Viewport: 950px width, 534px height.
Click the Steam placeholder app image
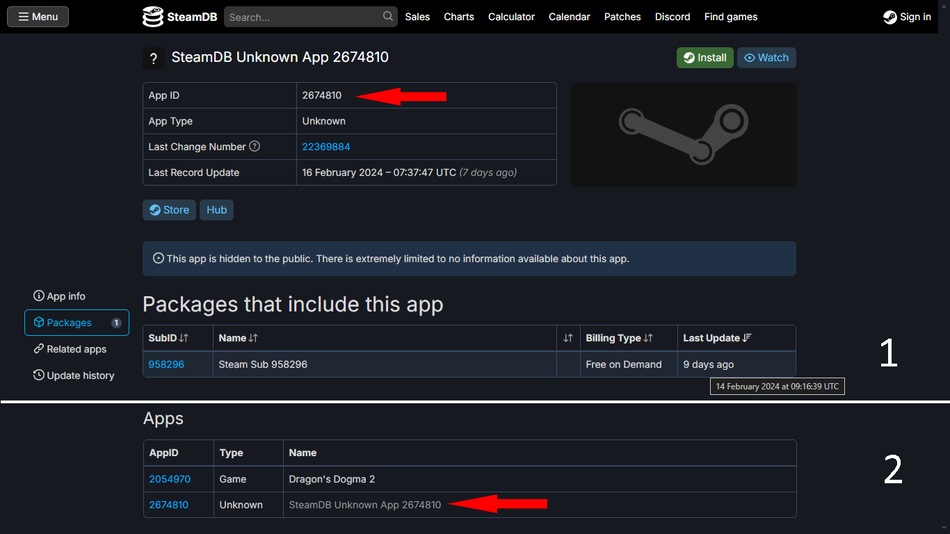(683, 135)
